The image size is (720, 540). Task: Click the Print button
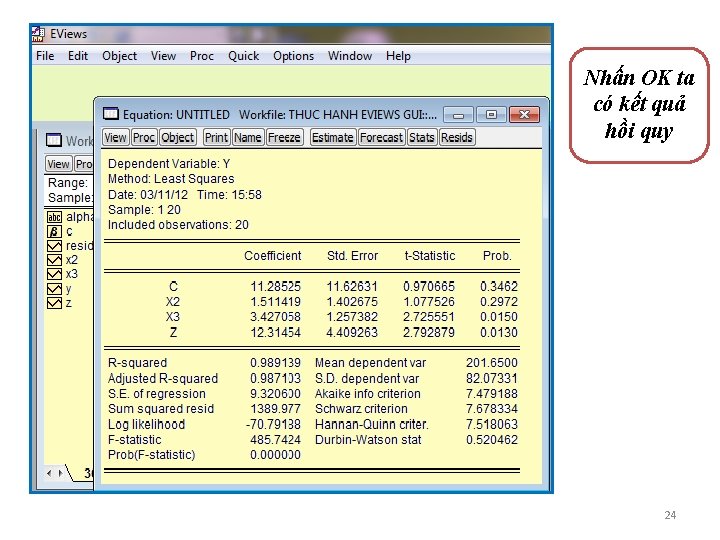(216, 137)
